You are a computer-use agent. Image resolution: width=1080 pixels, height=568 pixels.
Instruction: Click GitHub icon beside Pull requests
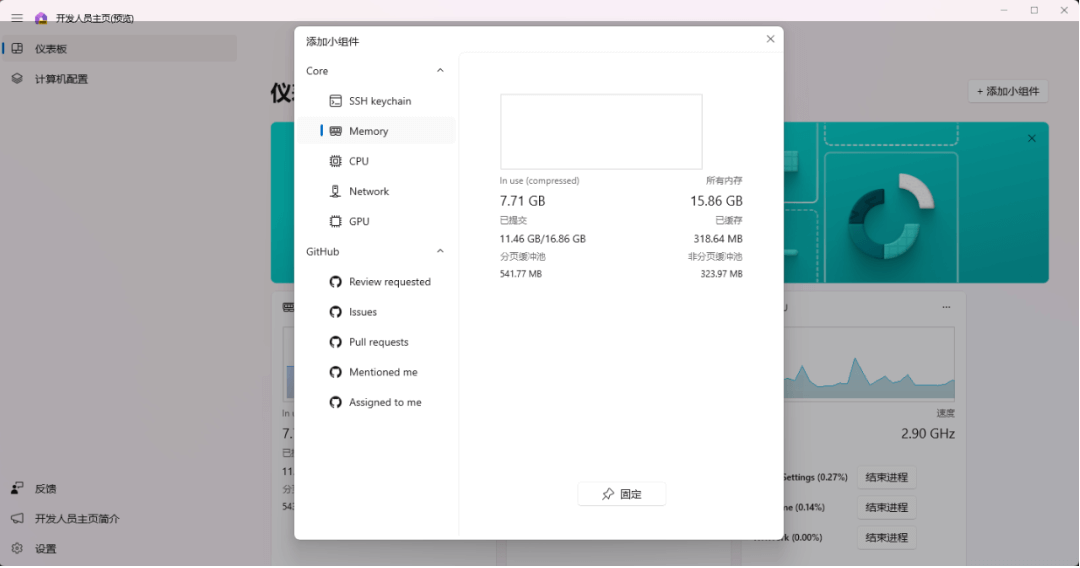click(336, 342)
